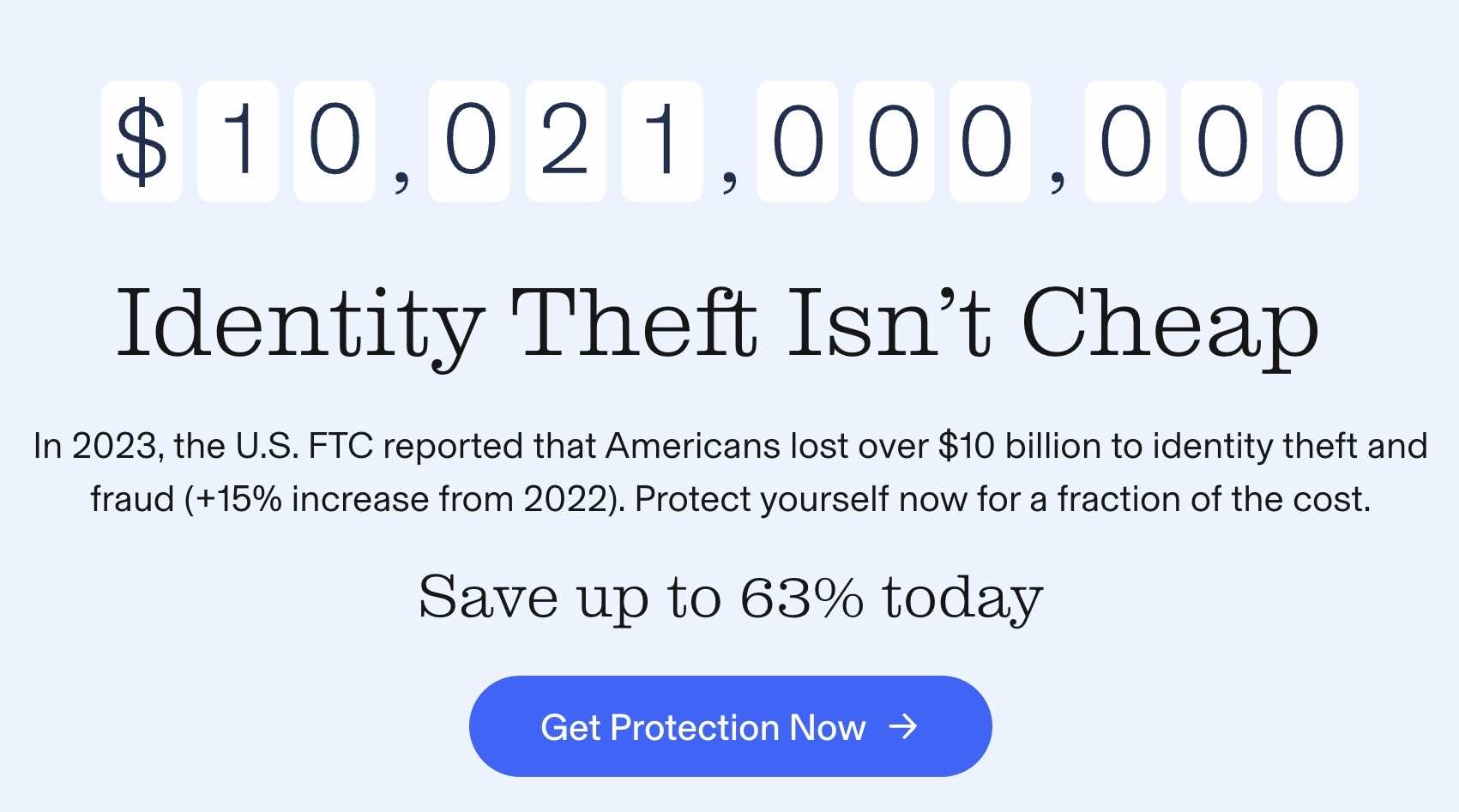Click the zero tile right after the leading 1
The height and width of the screenshot is (812, 1459).
click(x=334, y=141)
